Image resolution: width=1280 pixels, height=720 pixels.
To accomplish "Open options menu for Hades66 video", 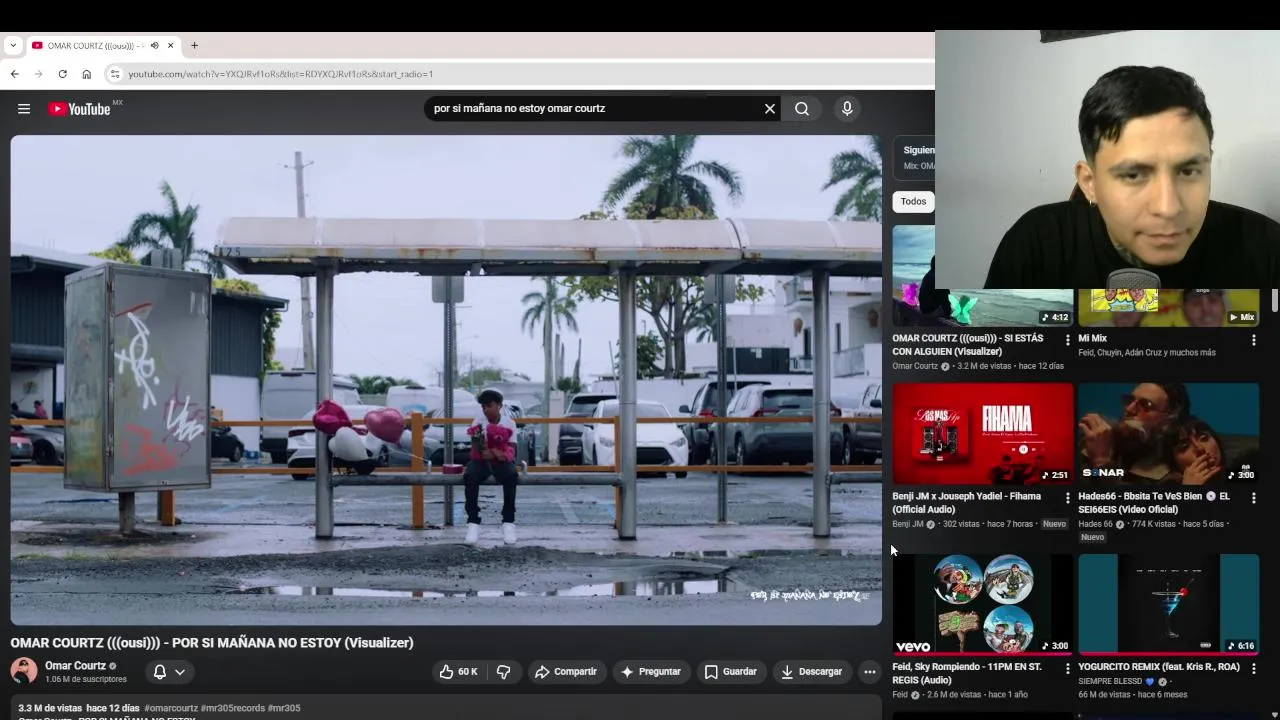I will pyautogui.click(x=1254, y=498).
